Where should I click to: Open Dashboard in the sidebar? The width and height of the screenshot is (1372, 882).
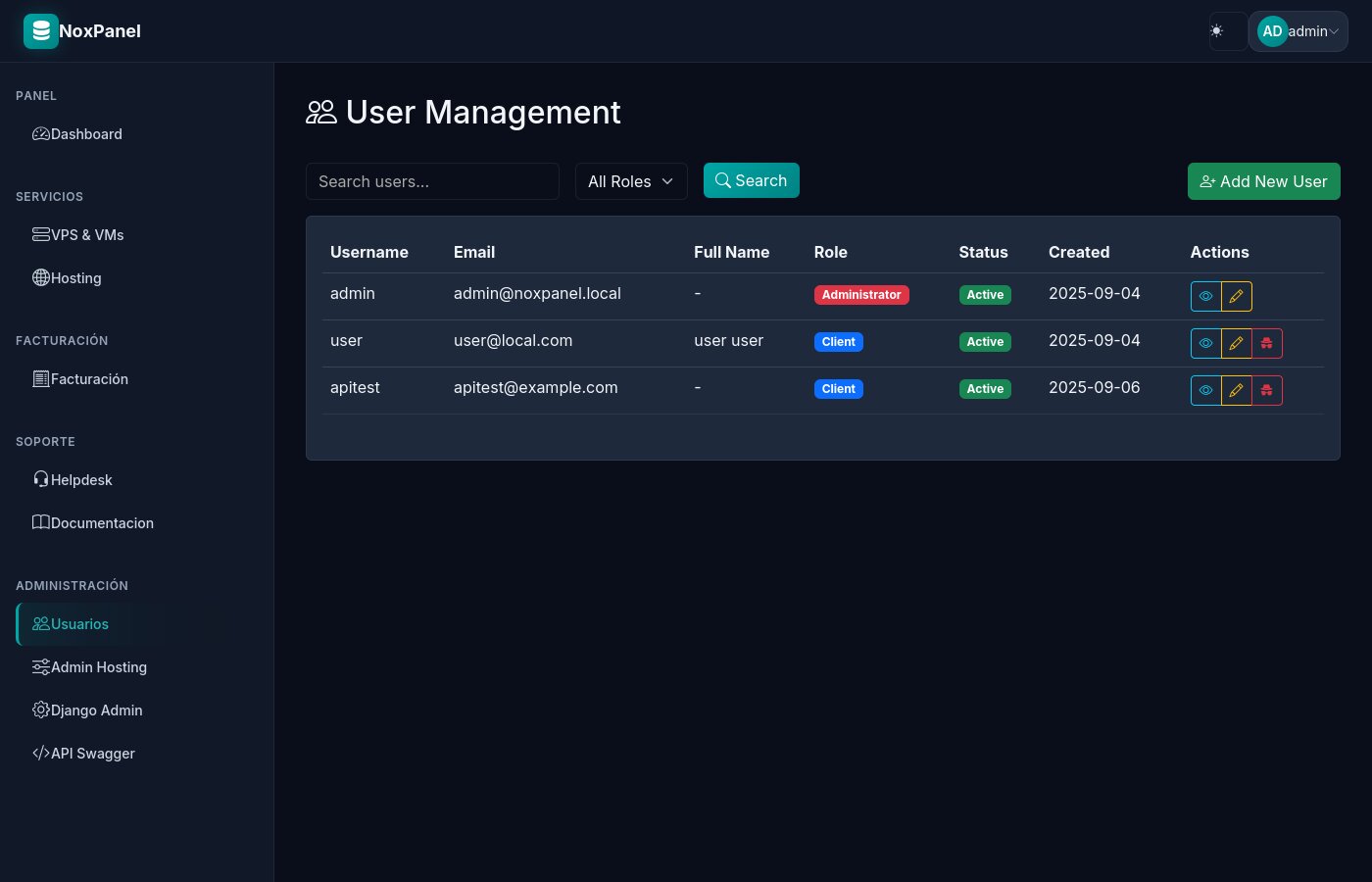click(x=86, y=134)
